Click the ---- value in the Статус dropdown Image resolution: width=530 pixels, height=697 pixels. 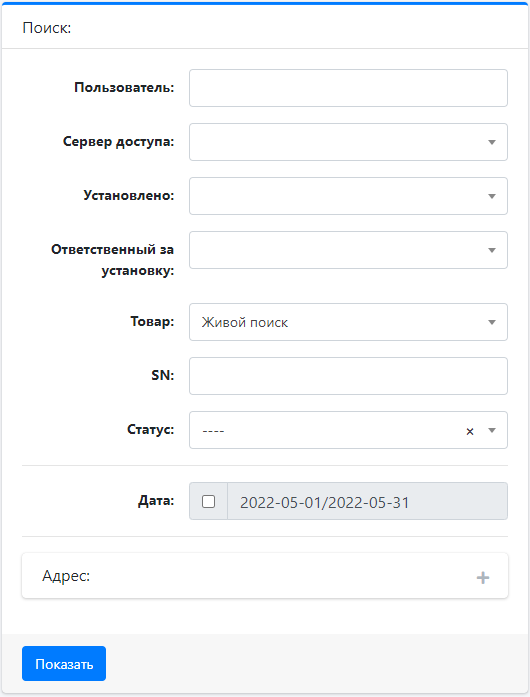tap(213, 431)
